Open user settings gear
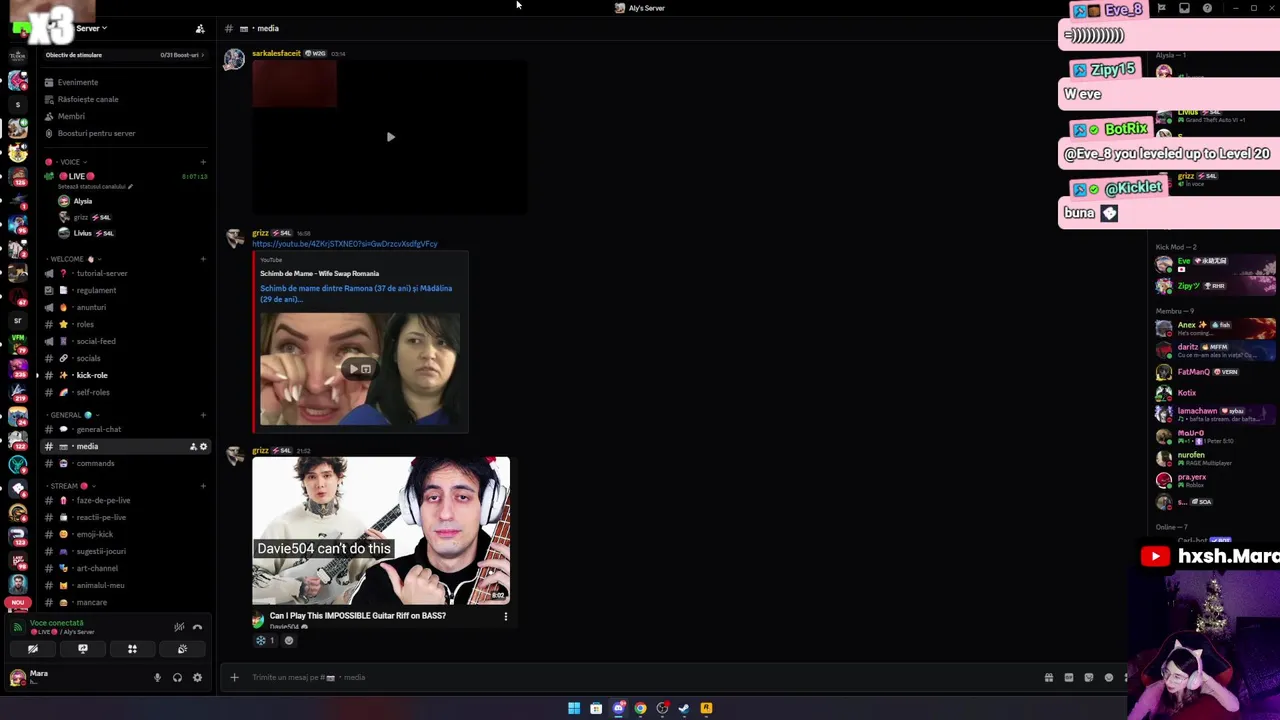1280x720 pixels. click(x=197, y=677)
